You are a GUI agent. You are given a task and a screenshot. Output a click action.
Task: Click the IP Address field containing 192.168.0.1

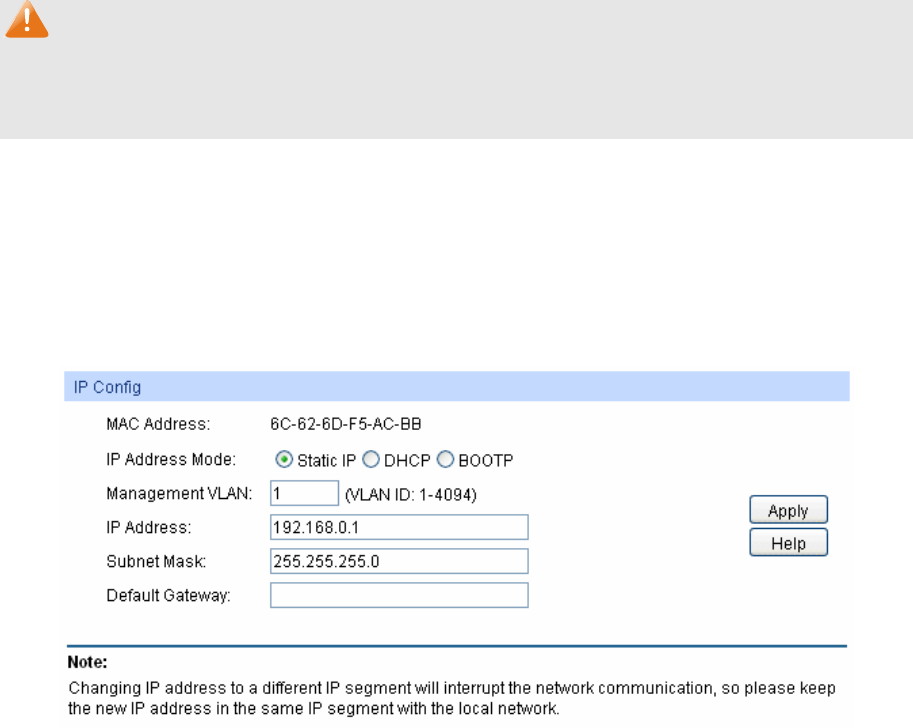coord(398,527)
